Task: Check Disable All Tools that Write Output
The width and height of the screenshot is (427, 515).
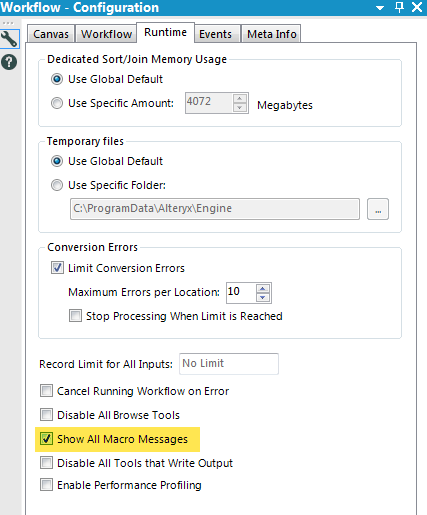Action: [46, 463]
